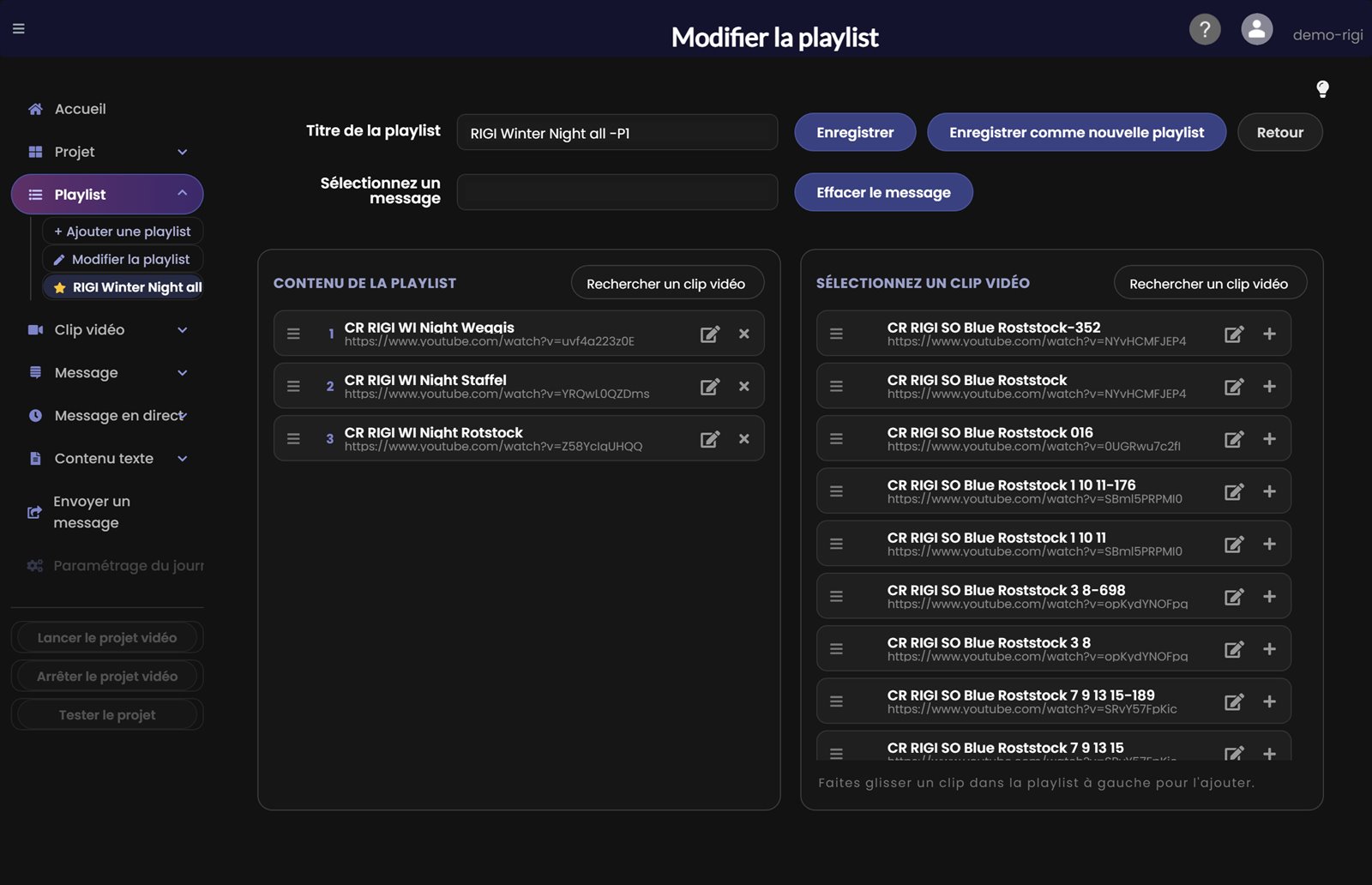Click the Tester le projet button

coord(107,715)
